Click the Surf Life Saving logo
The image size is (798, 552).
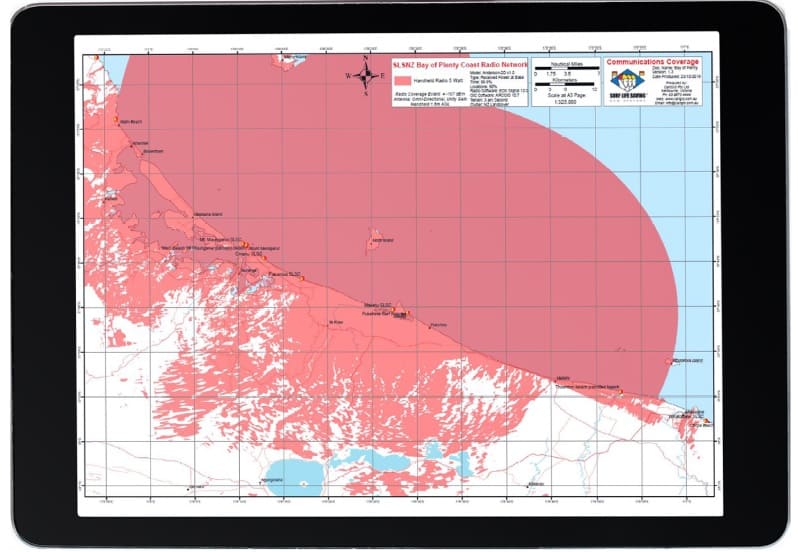coord(627,83)
